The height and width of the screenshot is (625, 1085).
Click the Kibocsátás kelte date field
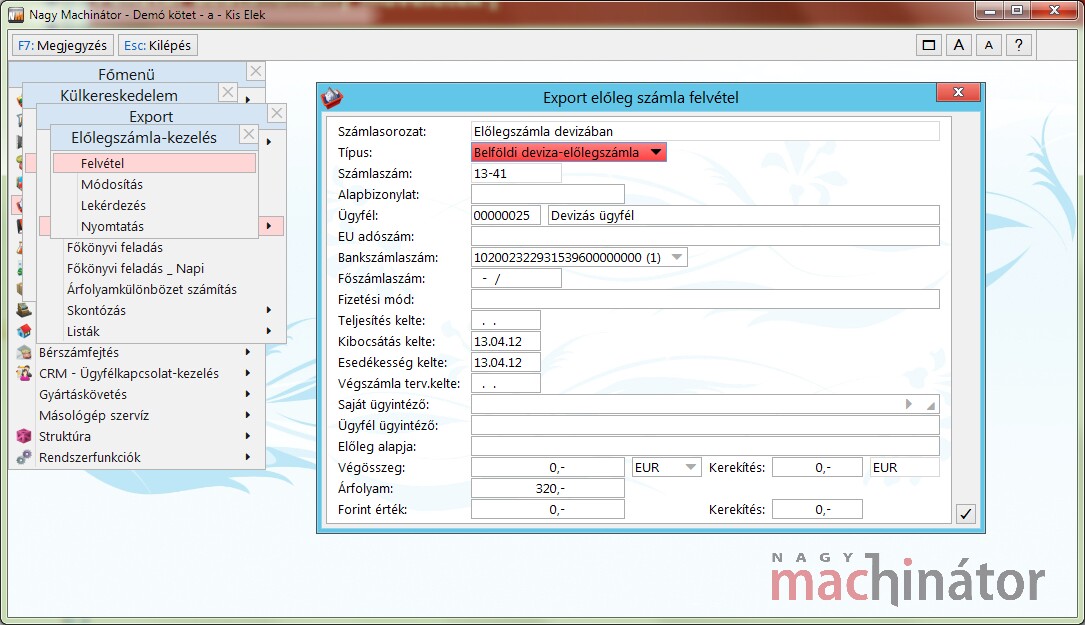coord(506,341)
